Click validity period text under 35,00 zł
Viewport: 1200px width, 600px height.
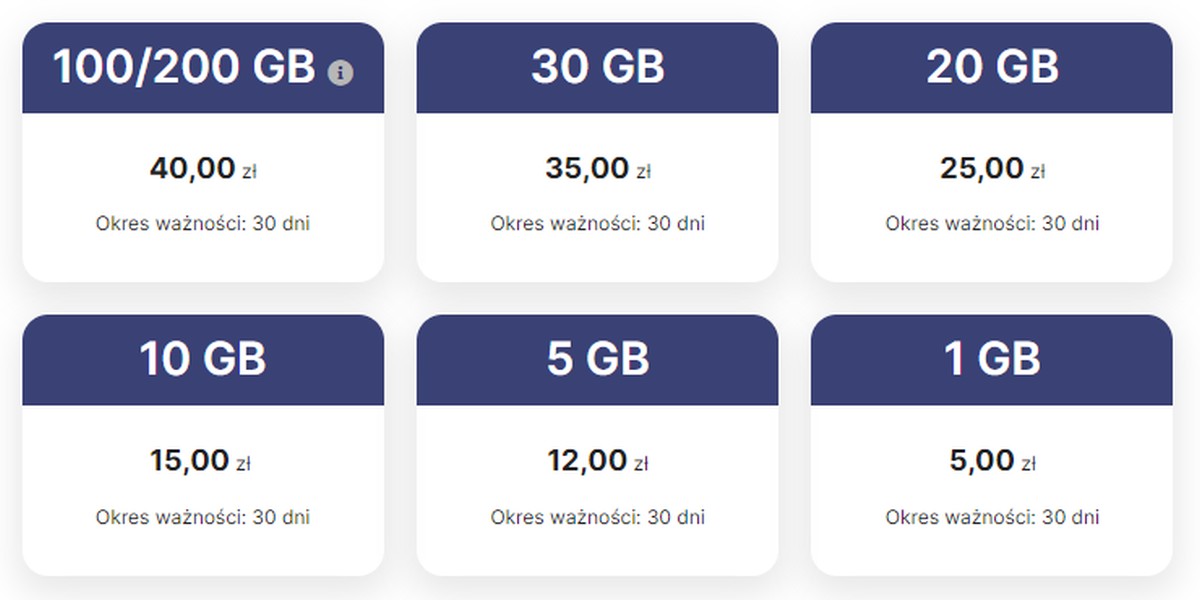597,223
